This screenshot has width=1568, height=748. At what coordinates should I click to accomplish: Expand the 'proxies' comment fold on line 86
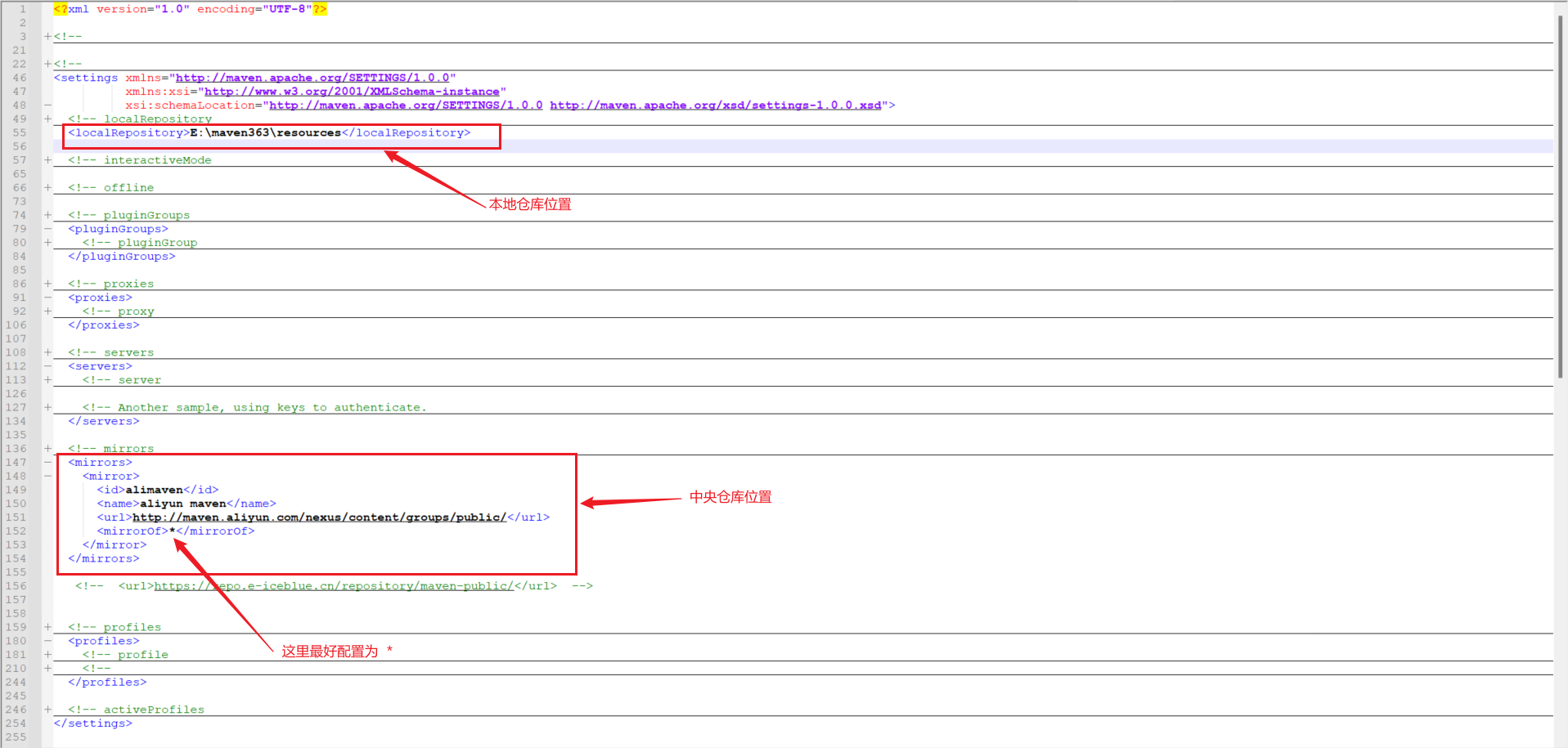[47, 284]
